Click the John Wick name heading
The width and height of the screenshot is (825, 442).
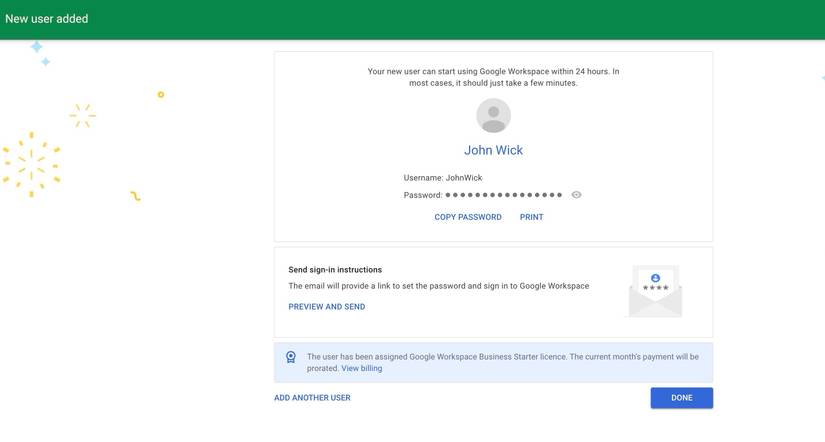pyautogui.click(x=493, y=150)
